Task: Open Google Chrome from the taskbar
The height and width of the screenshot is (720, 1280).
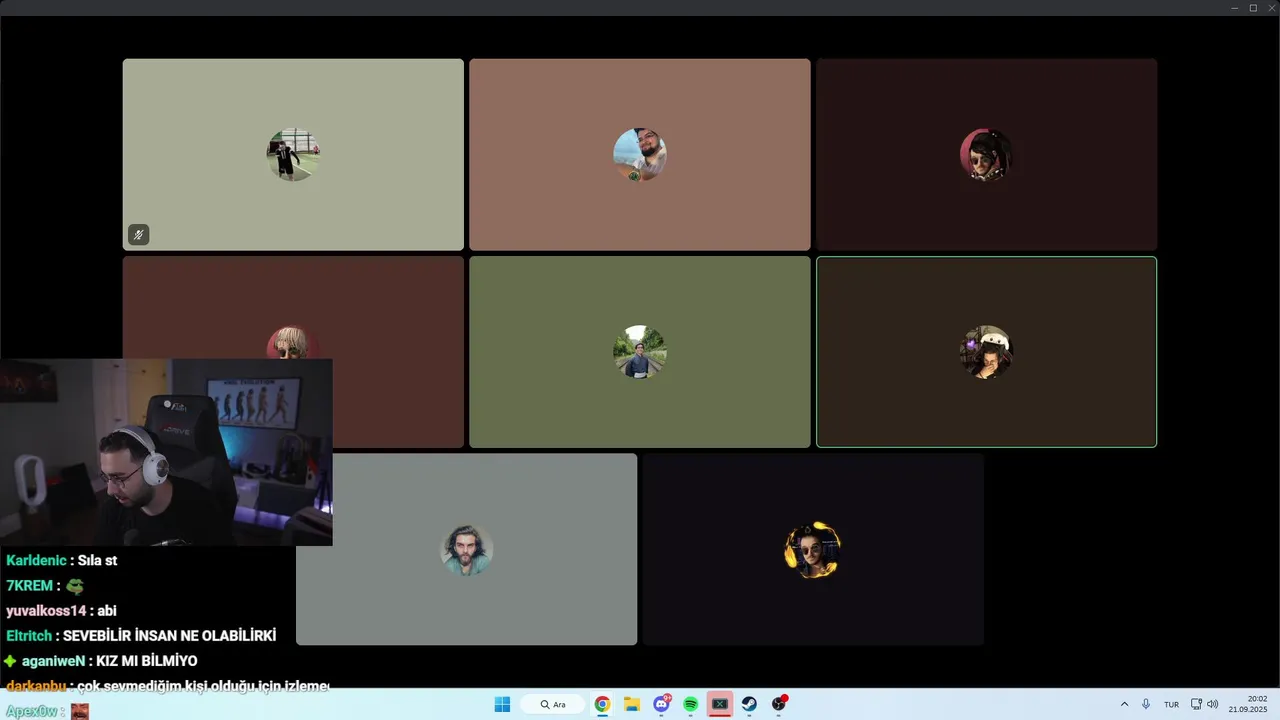Action: (602, 704)
